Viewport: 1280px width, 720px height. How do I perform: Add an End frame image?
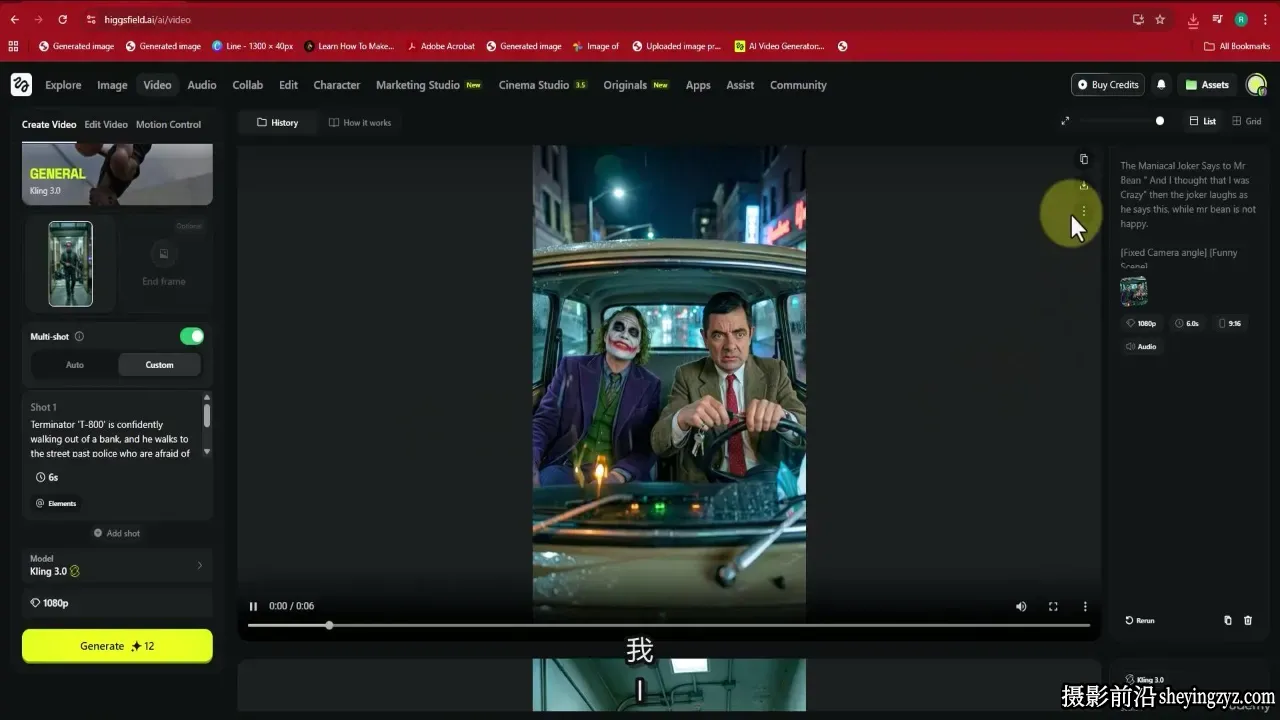coord(164,264)
